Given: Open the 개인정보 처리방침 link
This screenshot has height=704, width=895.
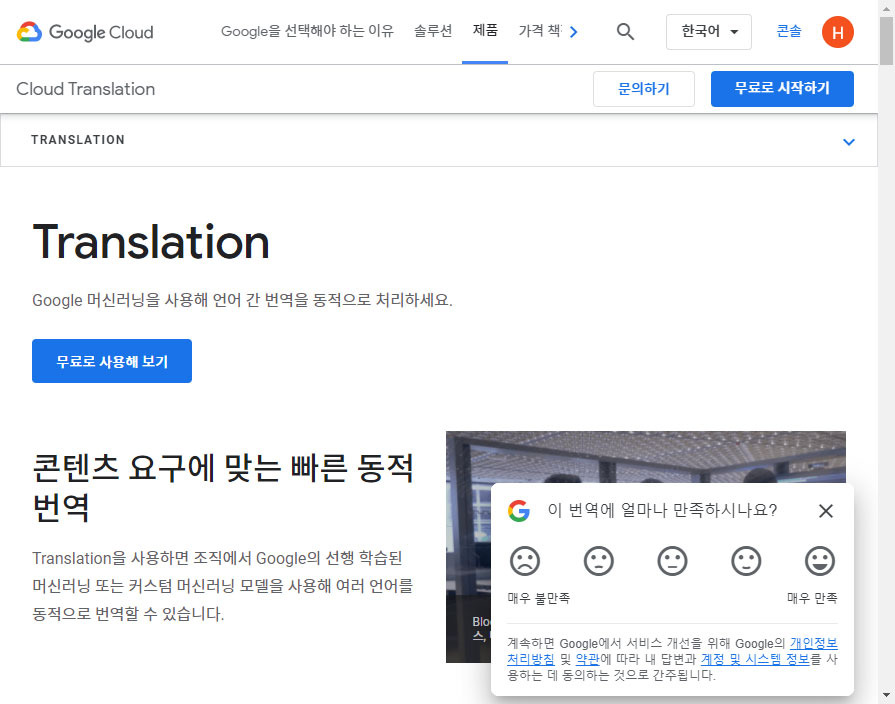Looking at the screenshot, I should click(x=813, y=643).
